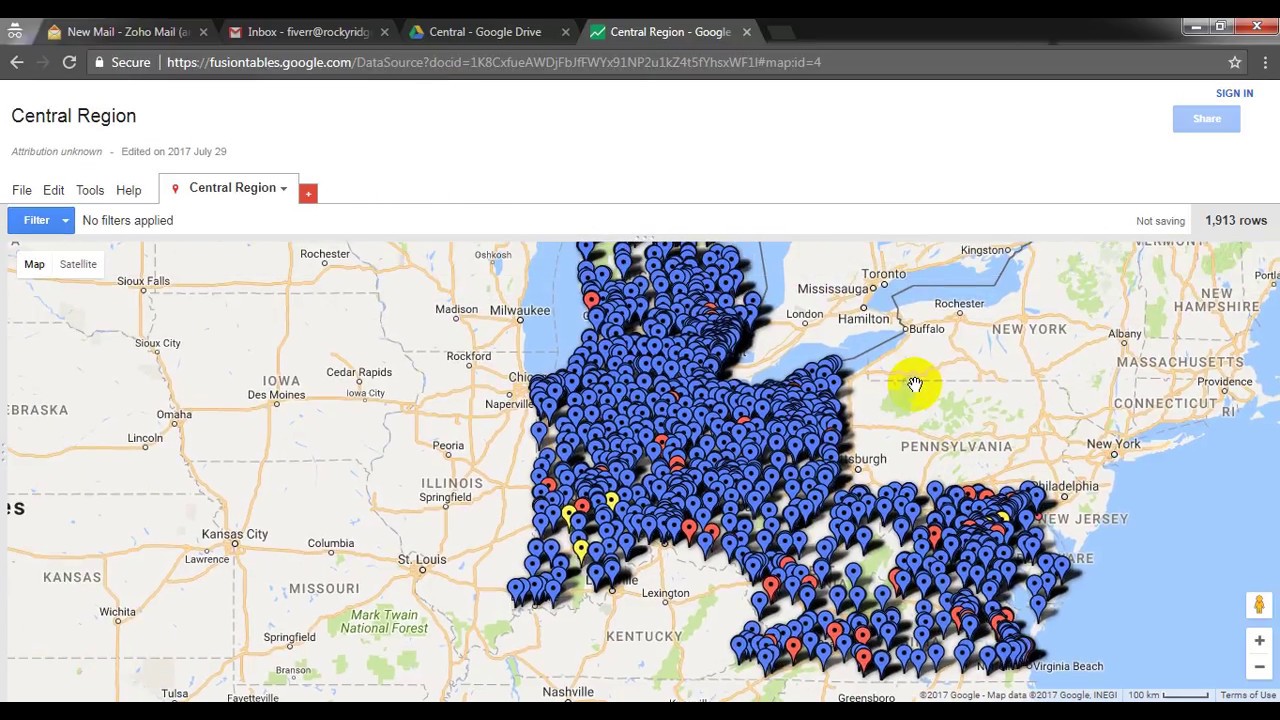Switch the map to Map view
The image size is (1280, 720).
pyautogui.click(x=34, y=264)
